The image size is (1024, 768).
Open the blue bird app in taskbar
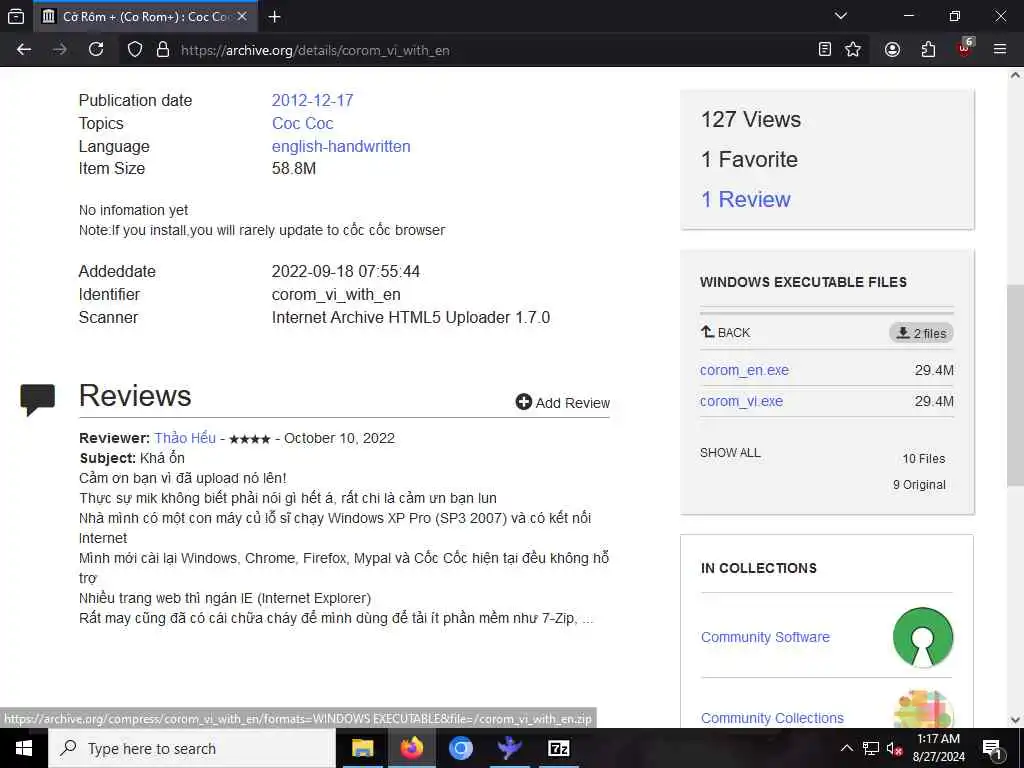pyautogui.click(x=509, y=748)
